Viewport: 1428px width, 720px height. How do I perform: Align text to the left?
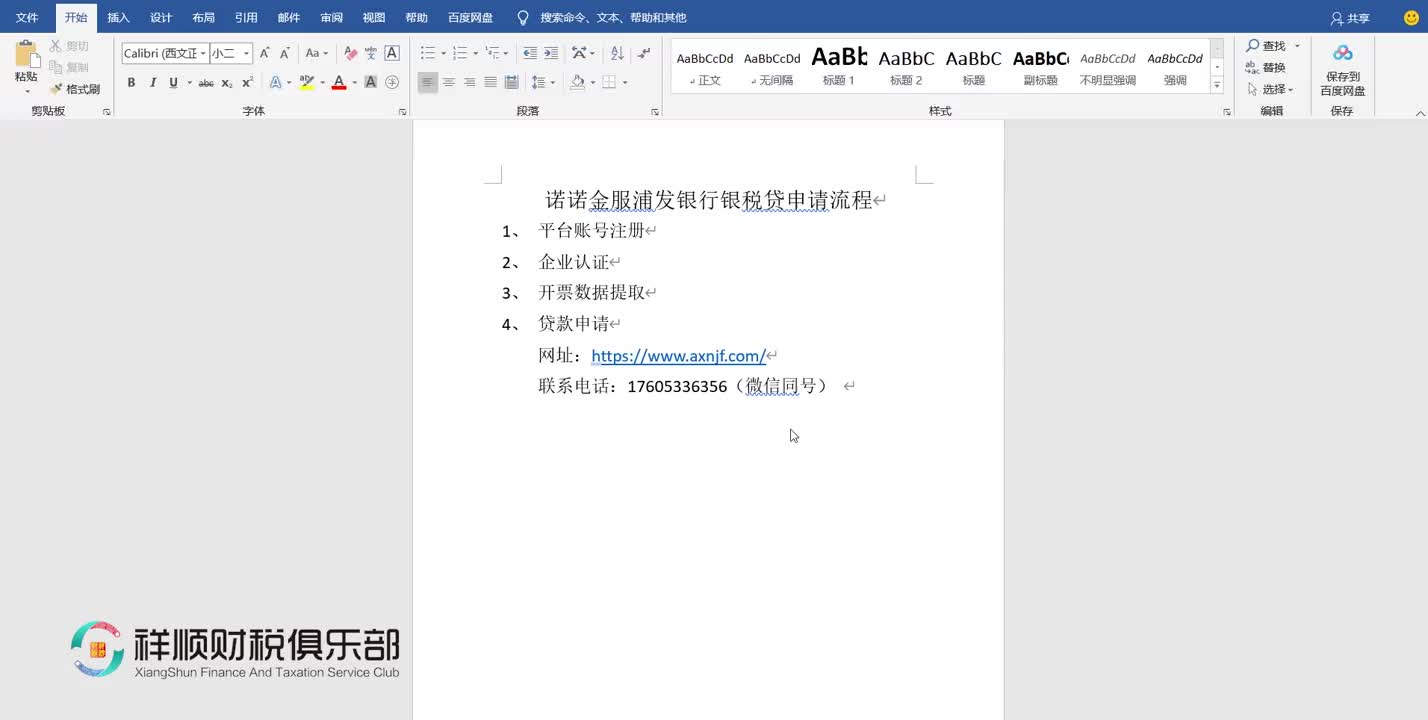tap(428, 83)
